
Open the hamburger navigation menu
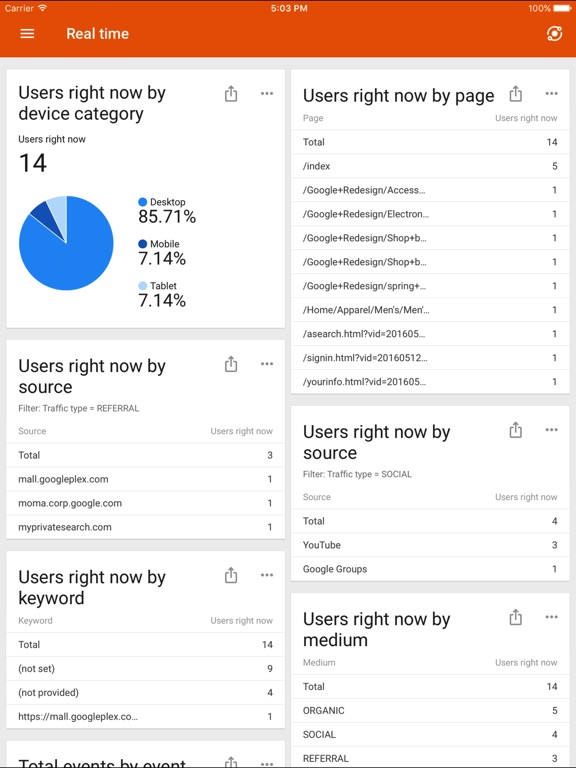[27, 33]
